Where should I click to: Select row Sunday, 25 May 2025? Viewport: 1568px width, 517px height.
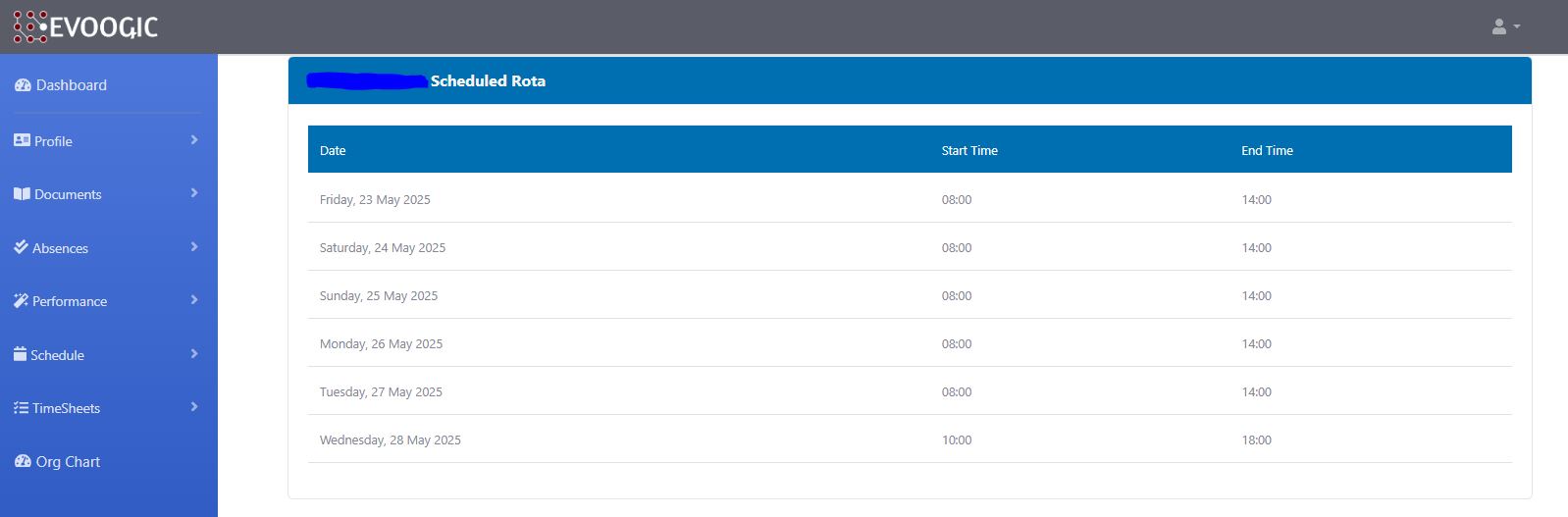tap(910, 295)
